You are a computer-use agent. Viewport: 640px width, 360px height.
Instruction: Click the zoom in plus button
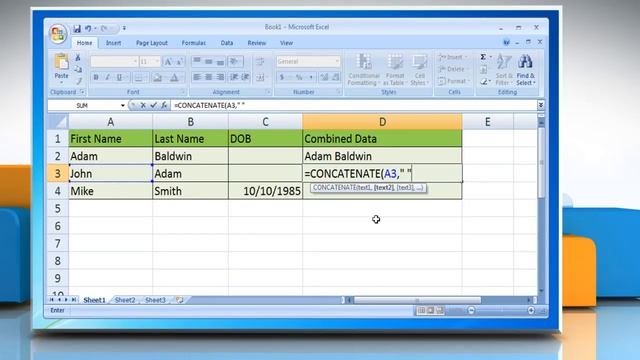coord(531,311)
